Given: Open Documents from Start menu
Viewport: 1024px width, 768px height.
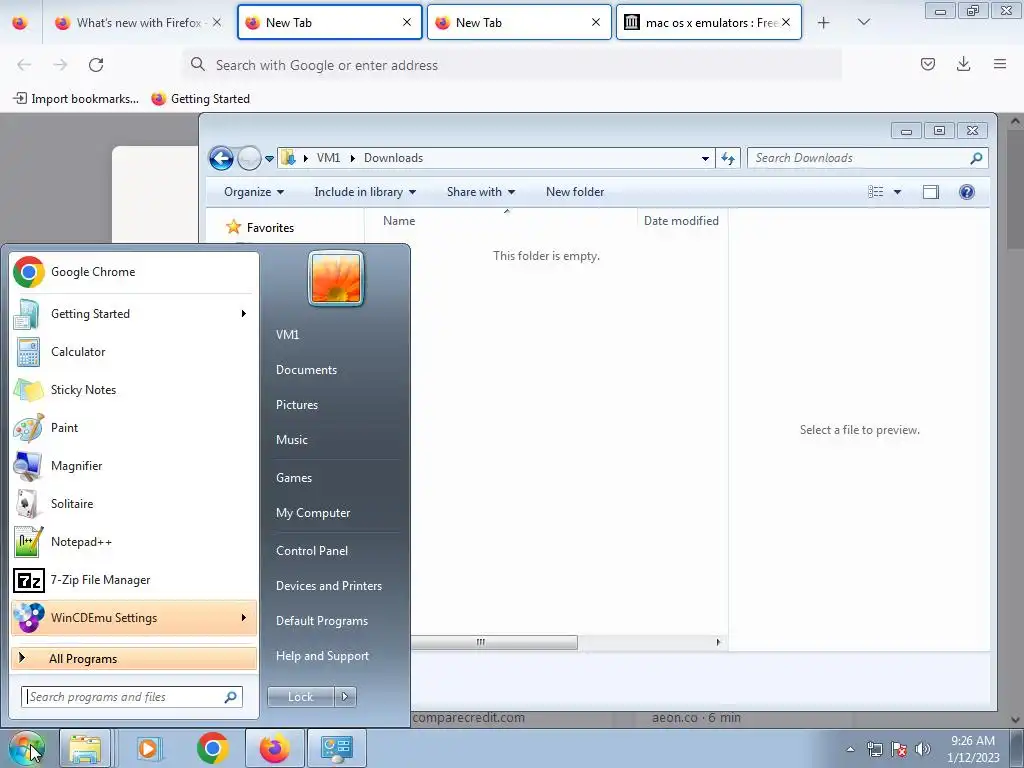Looking at the screenshot, I should coord(306,370).
